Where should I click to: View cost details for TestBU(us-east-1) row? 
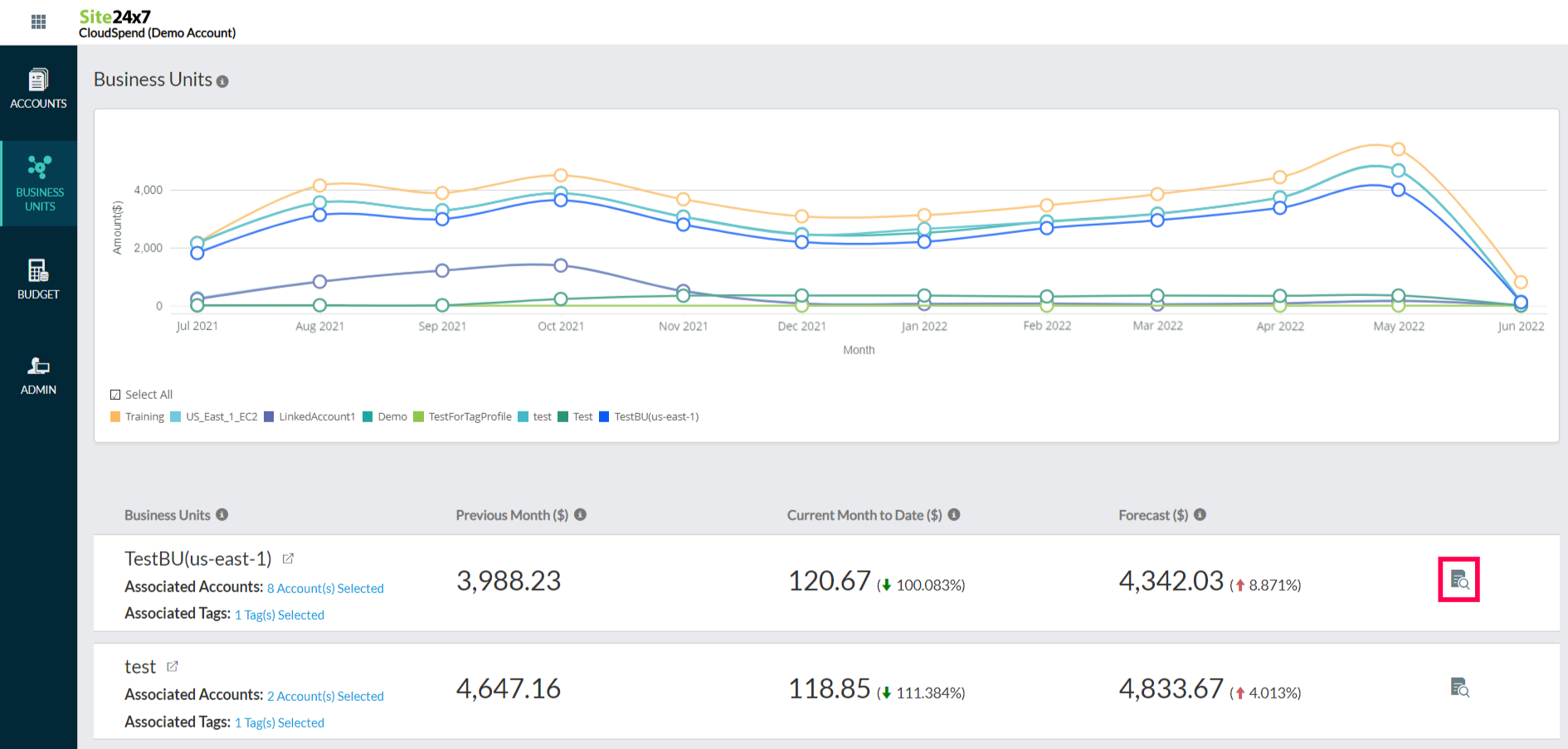1458,580
